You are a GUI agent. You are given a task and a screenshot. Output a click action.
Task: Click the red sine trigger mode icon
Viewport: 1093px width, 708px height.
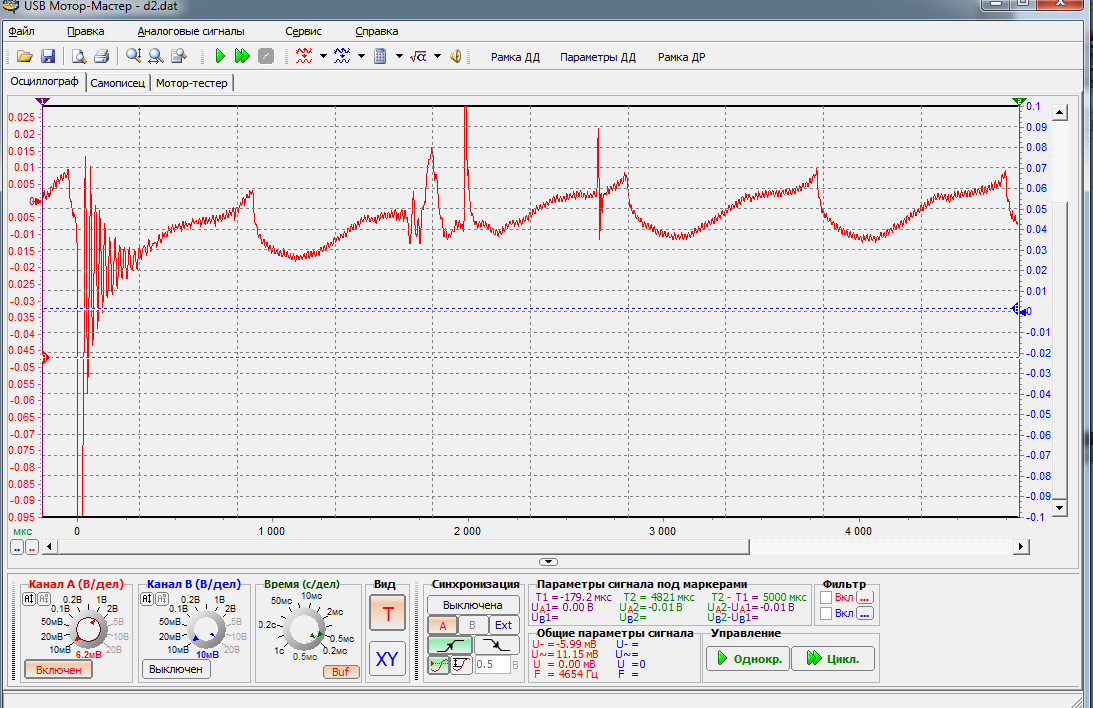pos(439,665)
